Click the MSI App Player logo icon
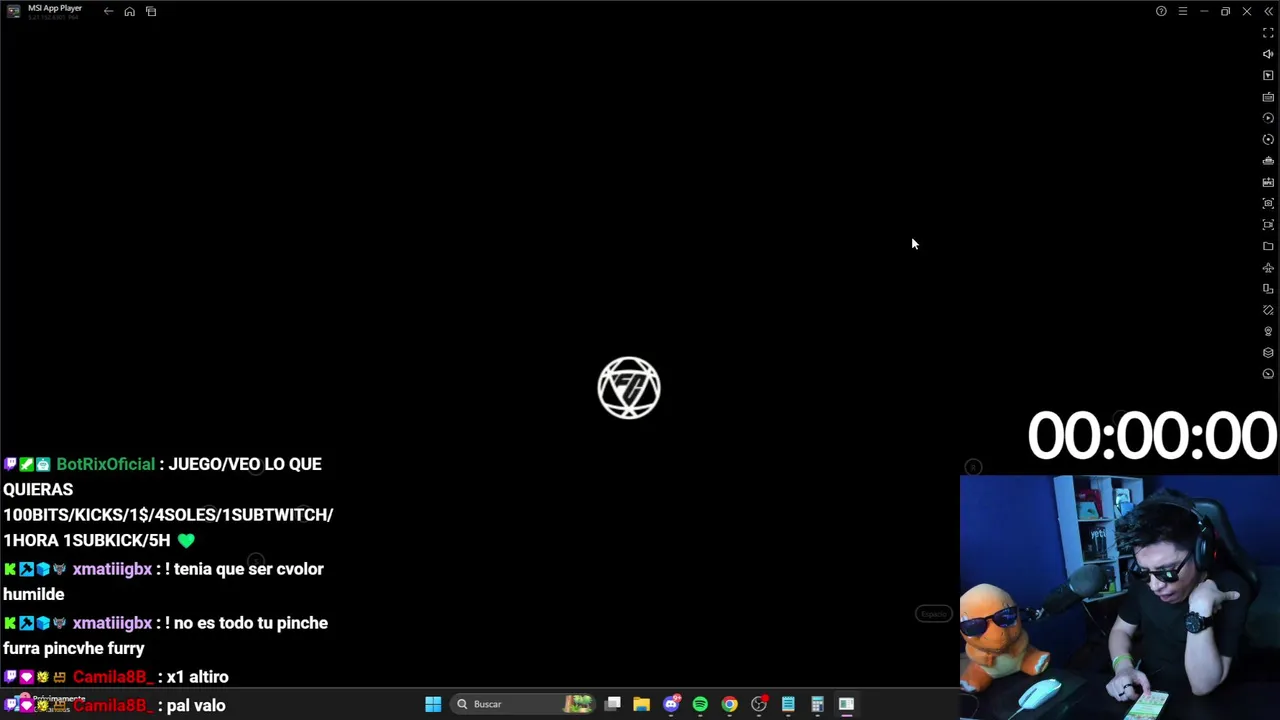The image size is (1280, 720). click(13, 11)
